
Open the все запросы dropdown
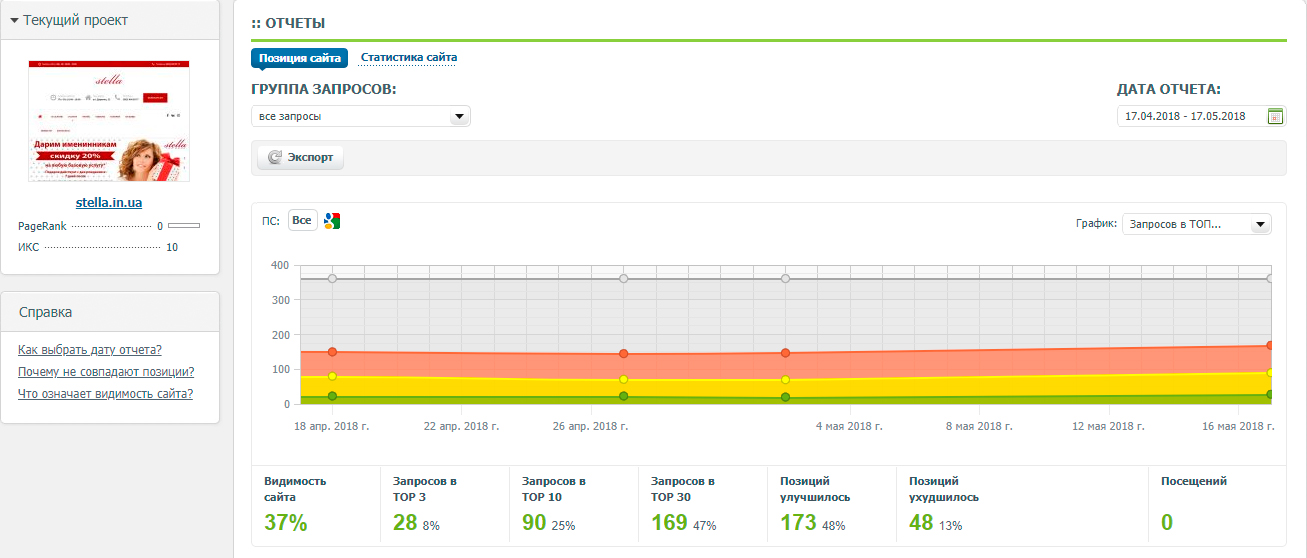pyautogui.click(x=361, y=116)
